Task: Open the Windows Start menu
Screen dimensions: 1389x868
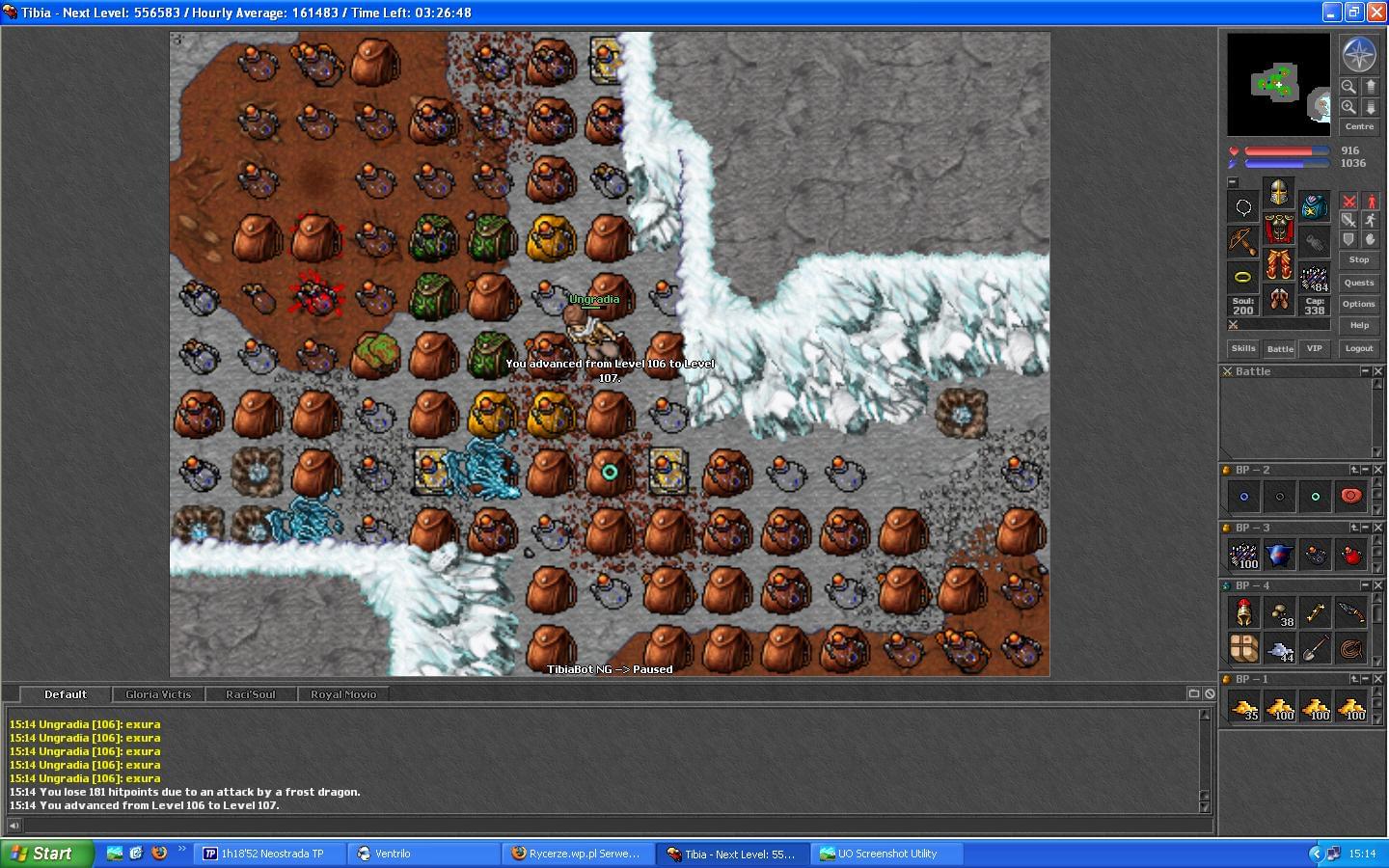Action: tap(47, 854)
